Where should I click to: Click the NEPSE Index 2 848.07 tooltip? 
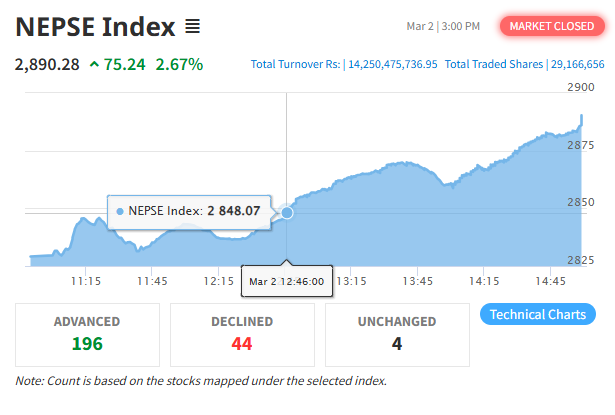tap(189, 212)
